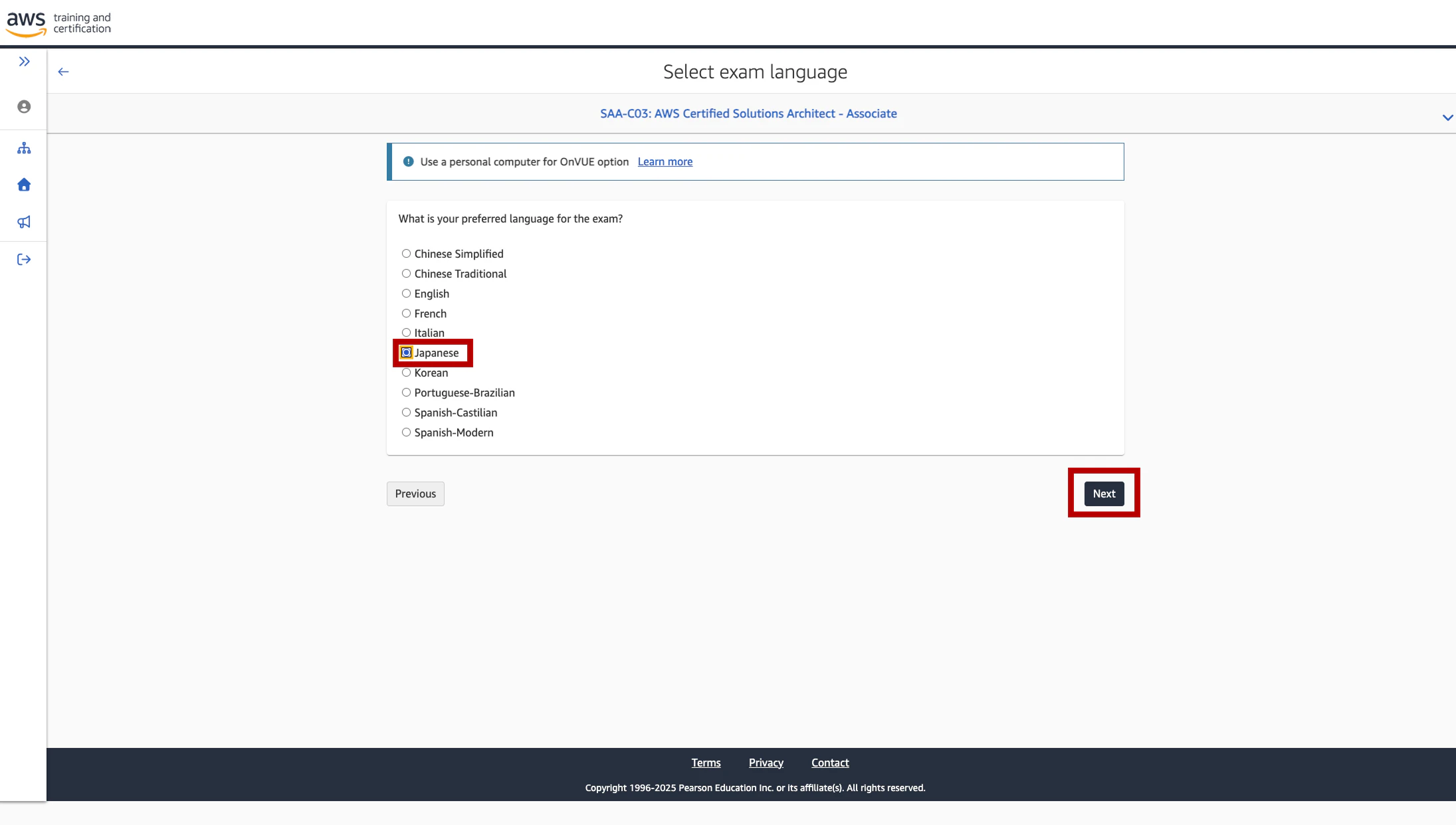Viewport: 1456px width, 825px height.
Task: Open the Contact footer link
Action: coord(830,763)
